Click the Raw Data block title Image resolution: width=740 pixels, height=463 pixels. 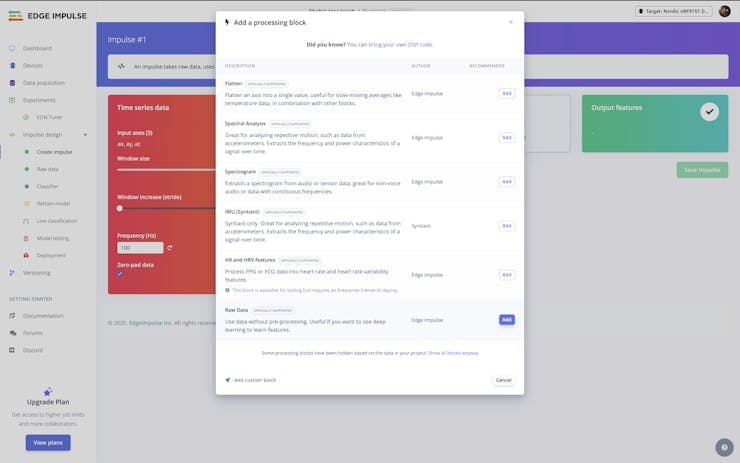point(236,310)
